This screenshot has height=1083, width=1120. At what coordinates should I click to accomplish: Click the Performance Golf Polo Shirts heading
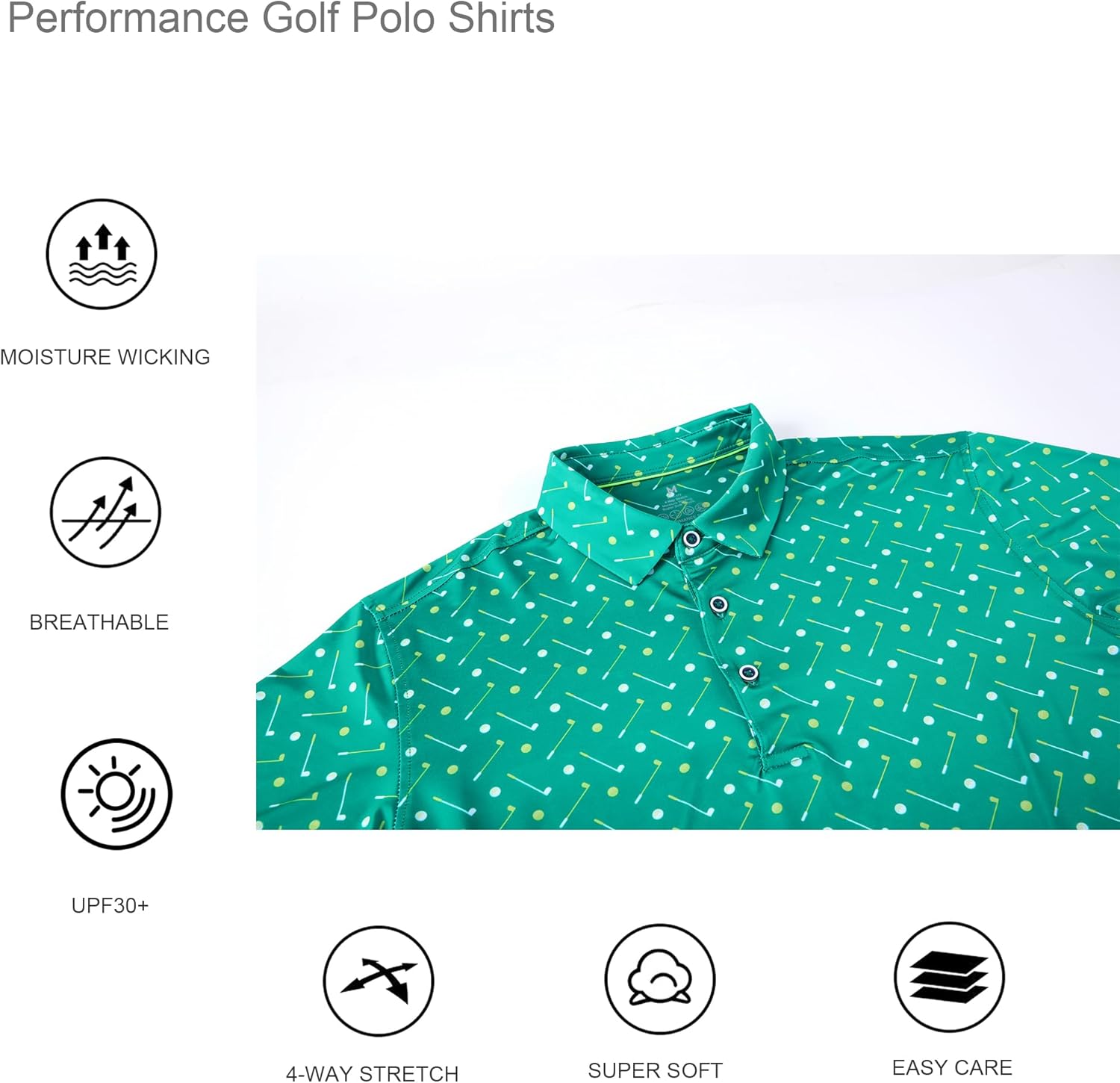(x=281, y=18)
